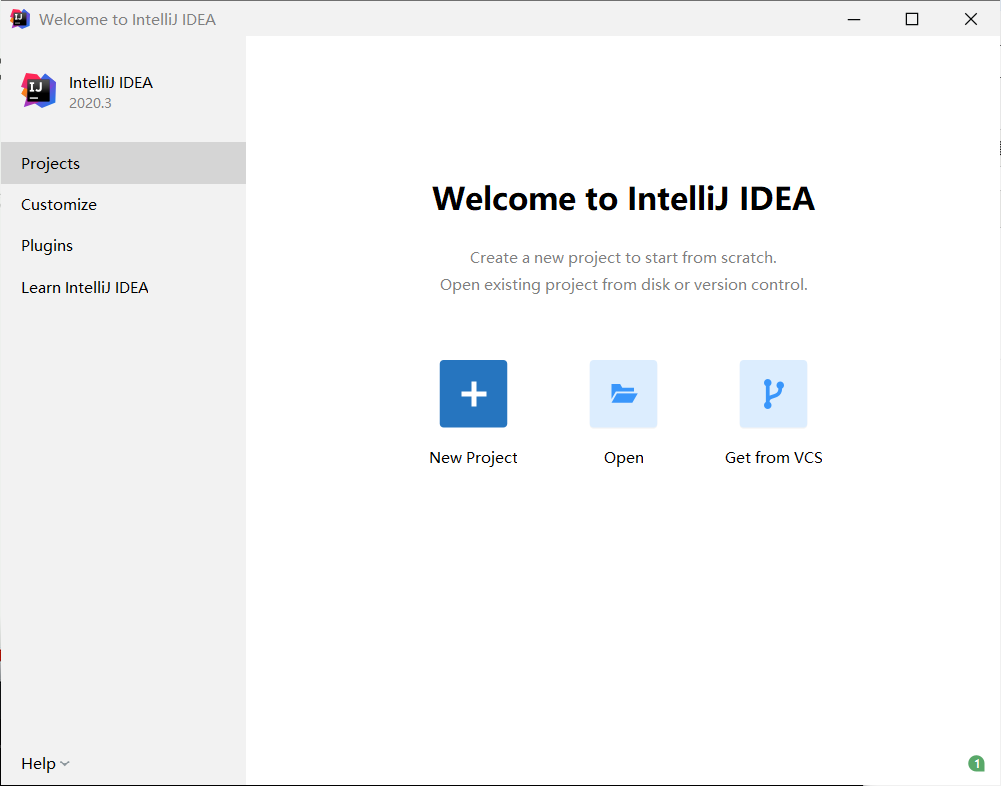
Task: Minimize the Welcome to IntelliJ IDEA window
Action: [854, 19]
